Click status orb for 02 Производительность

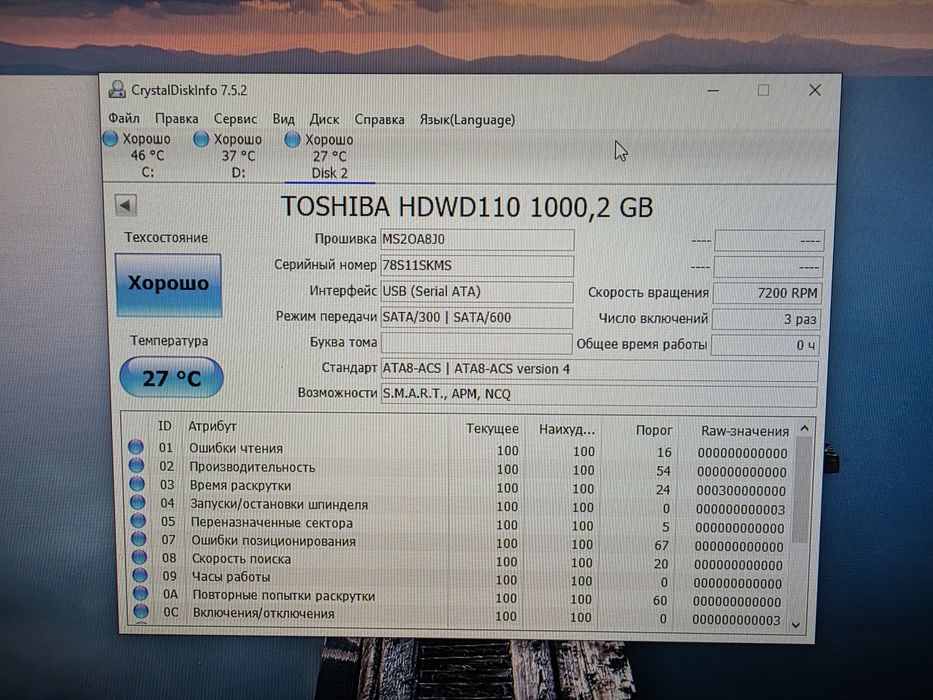tap(136, 465)
